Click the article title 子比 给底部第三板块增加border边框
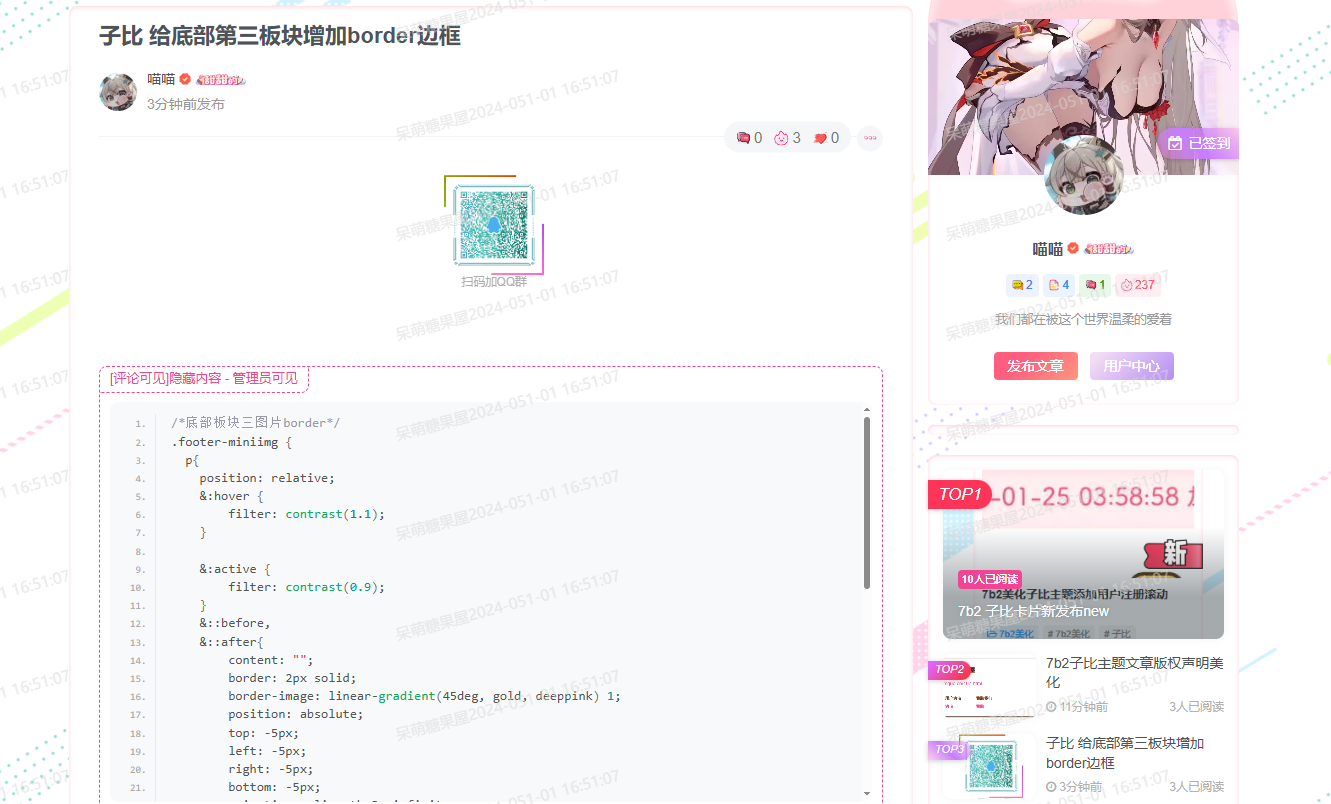 [x=280, y=36]
